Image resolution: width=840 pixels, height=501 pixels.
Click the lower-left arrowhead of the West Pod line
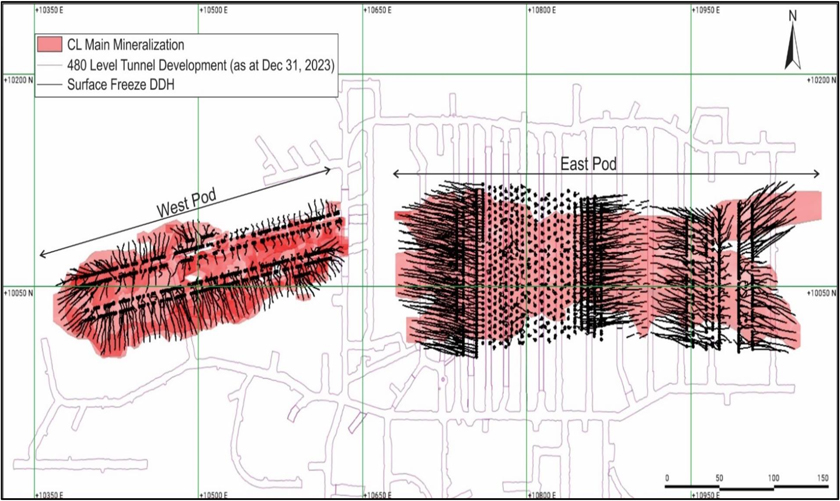coord(43,254)
